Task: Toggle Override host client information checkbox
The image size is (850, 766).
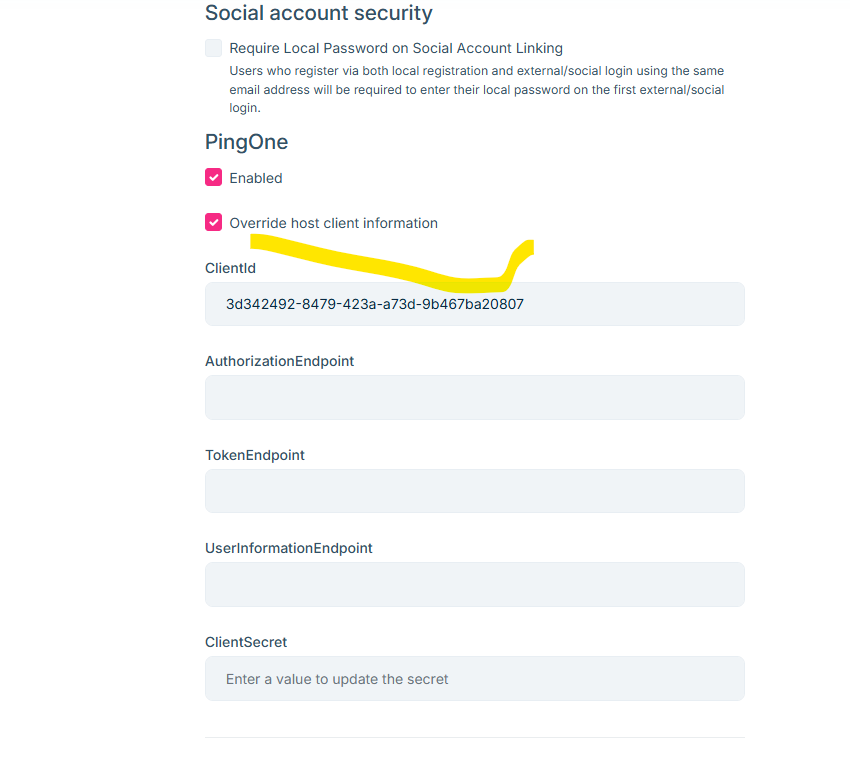Action: tap(214, 222)
